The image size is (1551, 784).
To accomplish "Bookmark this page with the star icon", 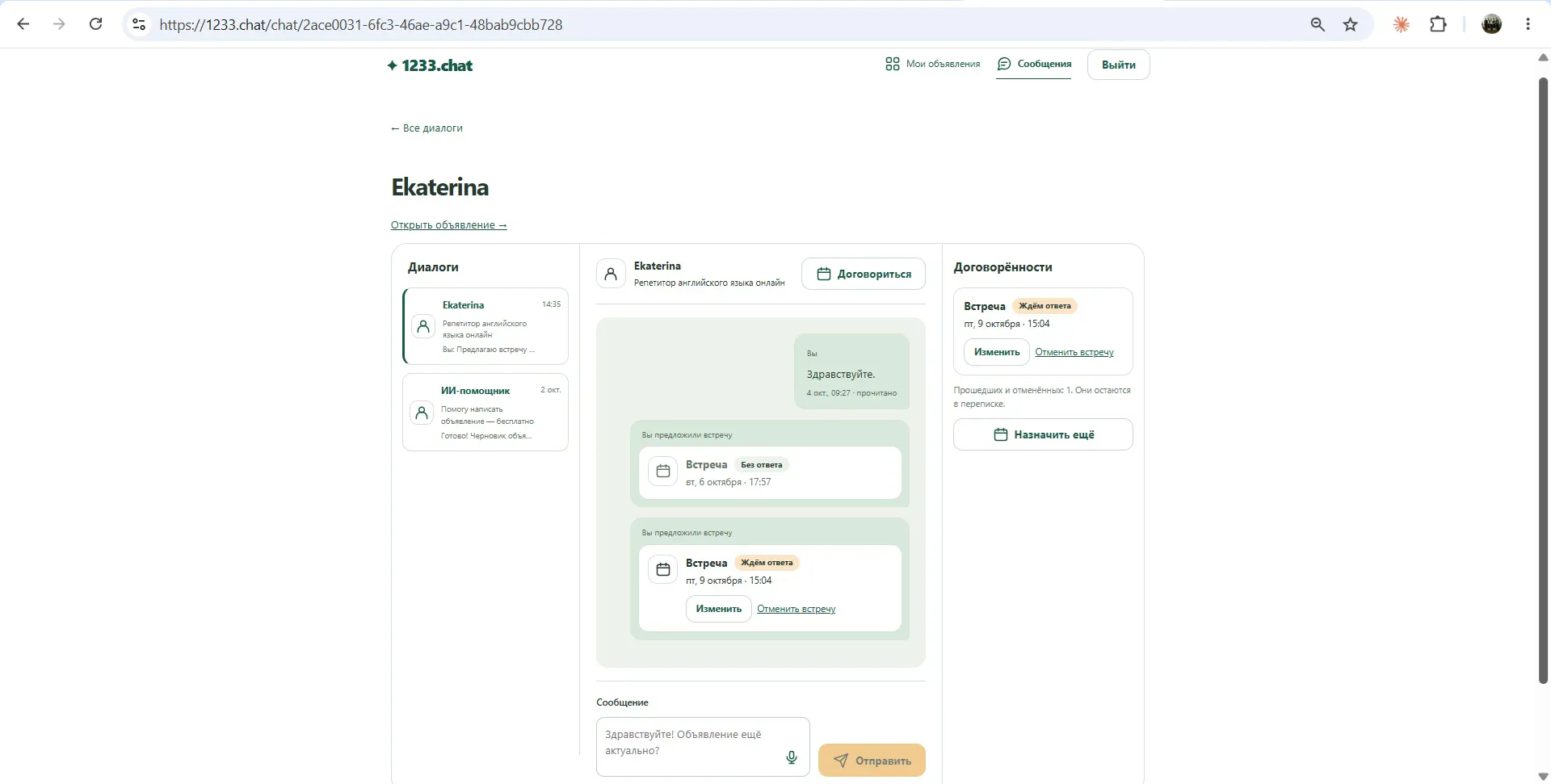I will 1351,24.
